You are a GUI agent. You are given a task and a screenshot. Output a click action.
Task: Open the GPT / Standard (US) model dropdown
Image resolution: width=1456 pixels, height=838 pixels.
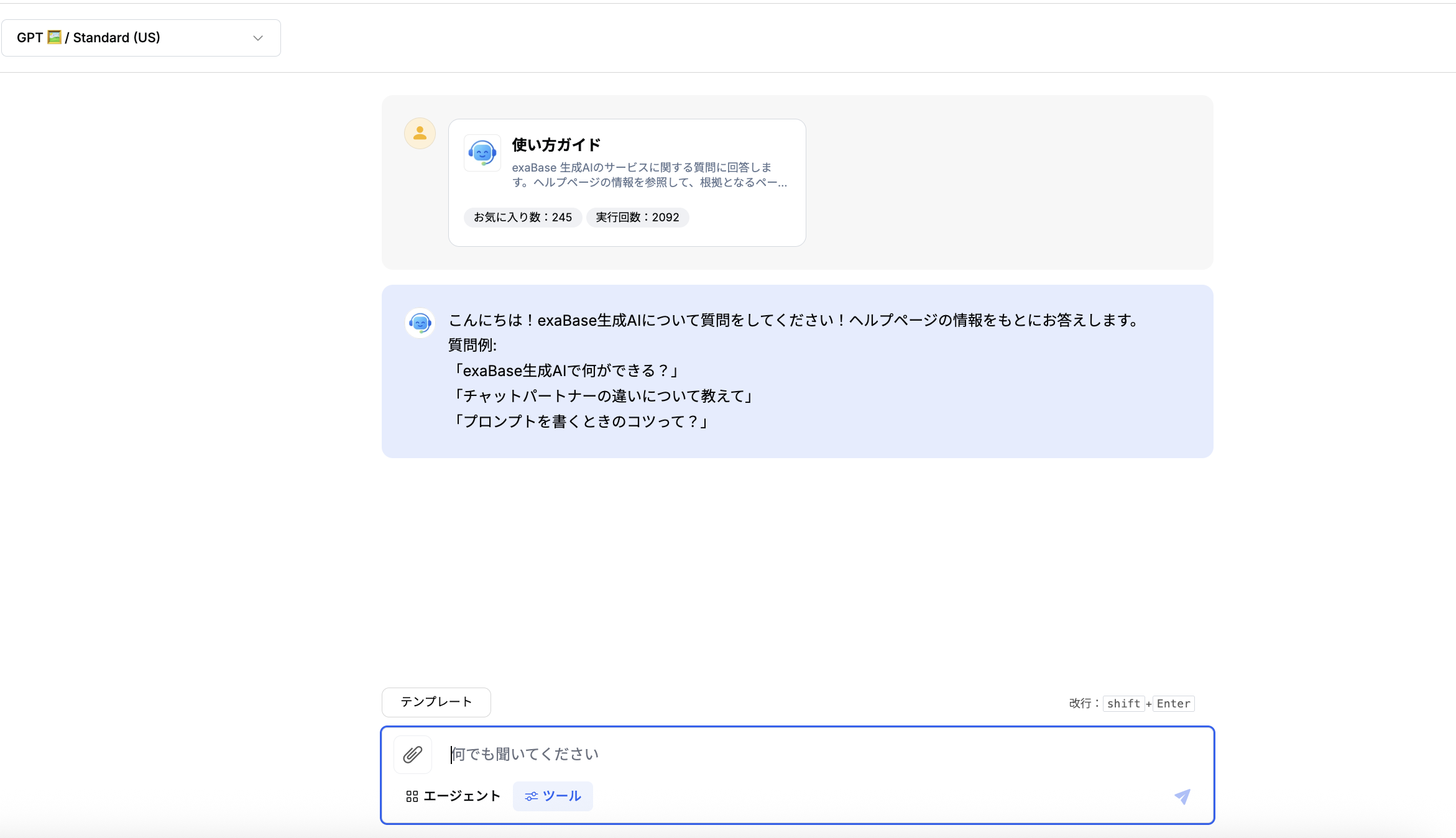pyautogui.click(x=141, y=38)
